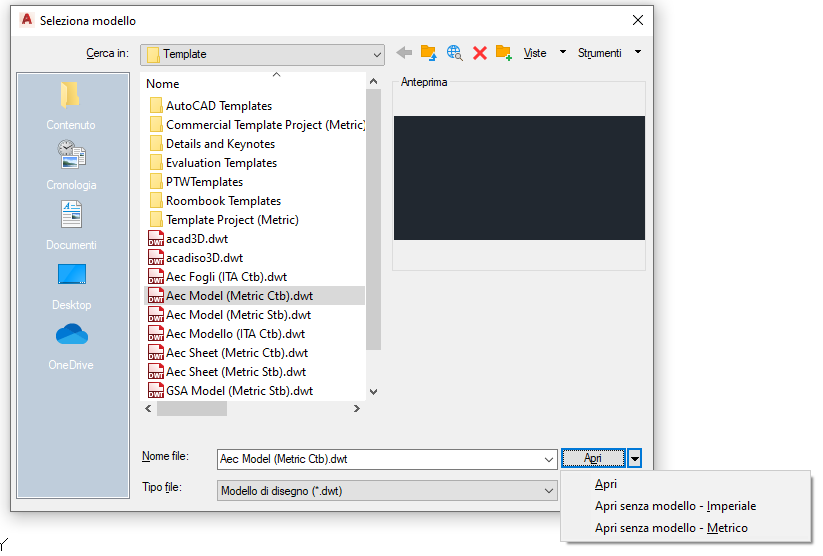Screen dimensions: 823x556
Task: Select Aec Fogli (ITA Ctb).dwt file
Action: (x=218, y=276)
